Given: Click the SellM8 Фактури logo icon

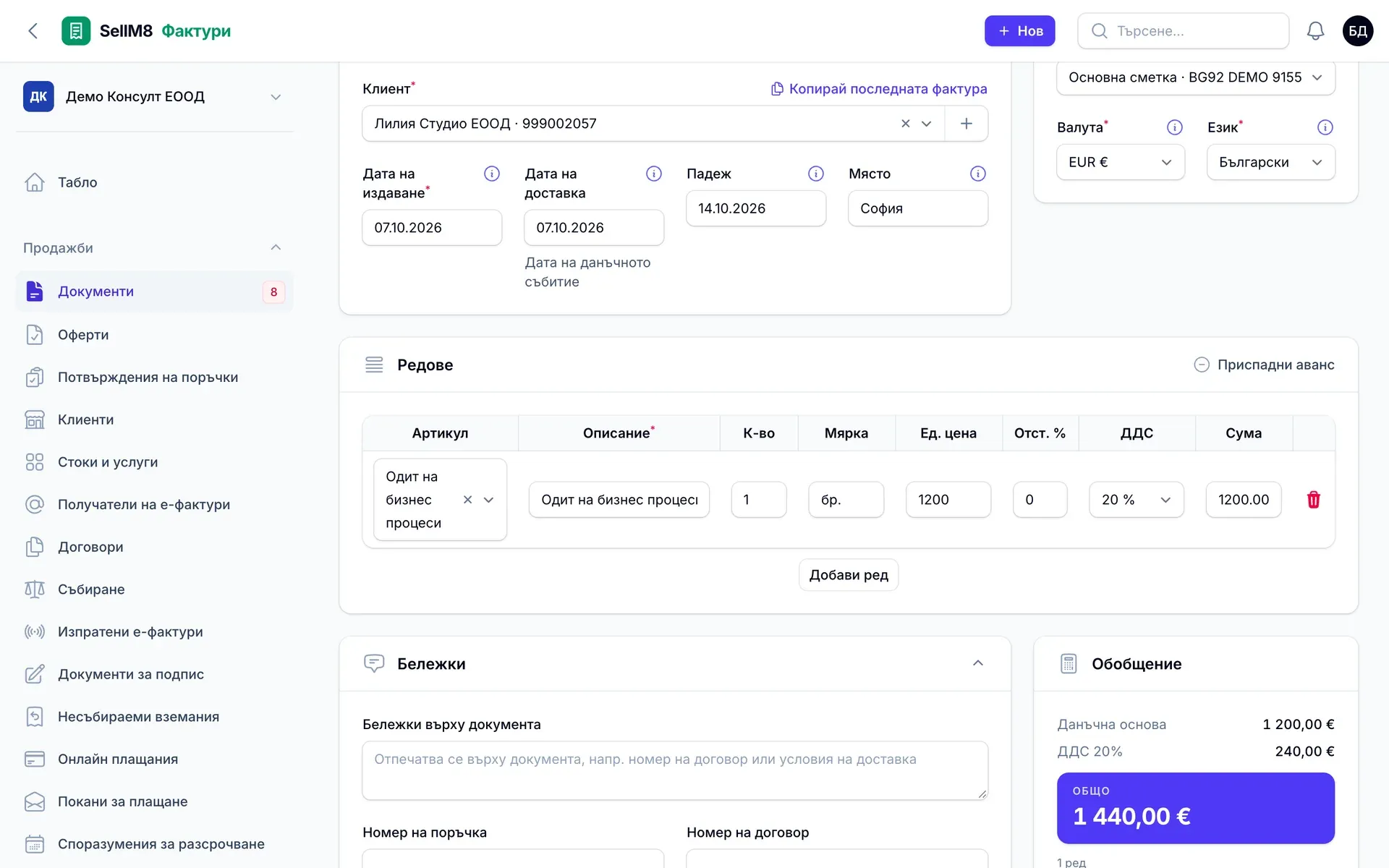Looking at the screenshot, I should 76,31.
